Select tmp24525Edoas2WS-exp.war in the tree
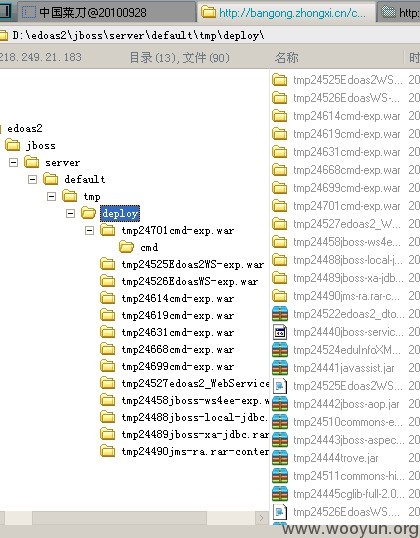 pos(192,265)
